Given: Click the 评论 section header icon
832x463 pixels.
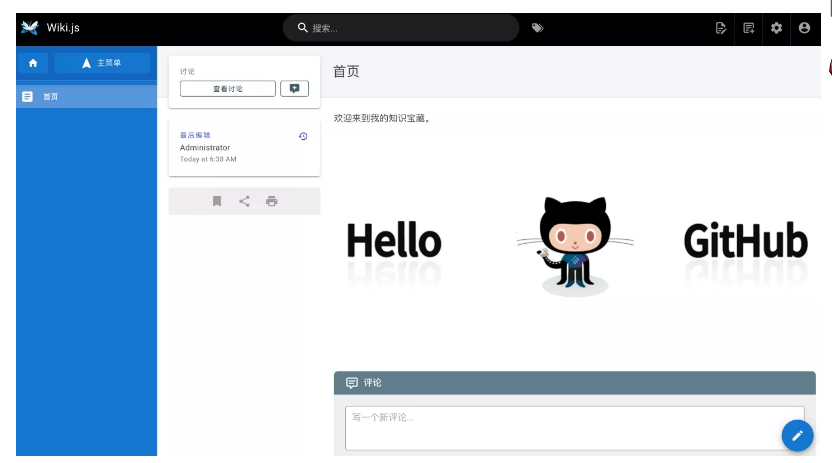Looking at the screenshot, I should pyautogui.click(x=352, y=383).
